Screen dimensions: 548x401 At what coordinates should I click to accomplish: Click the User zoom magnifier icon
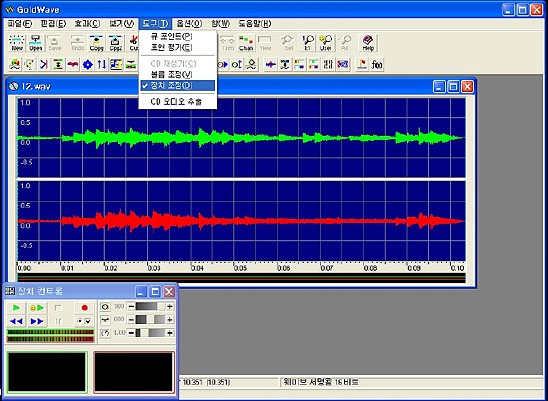tap(326, 43)
